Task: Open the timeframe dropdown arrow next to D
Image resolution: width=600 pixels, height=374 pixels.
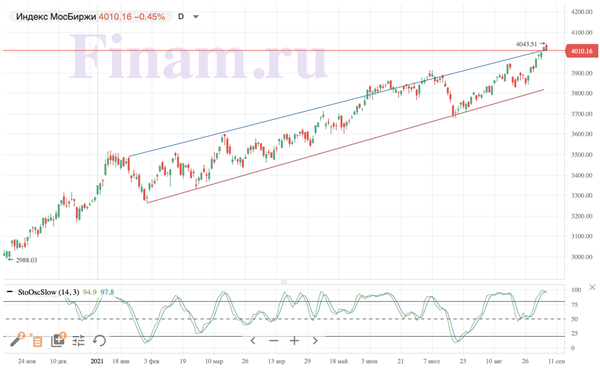Action: point(196,17)
